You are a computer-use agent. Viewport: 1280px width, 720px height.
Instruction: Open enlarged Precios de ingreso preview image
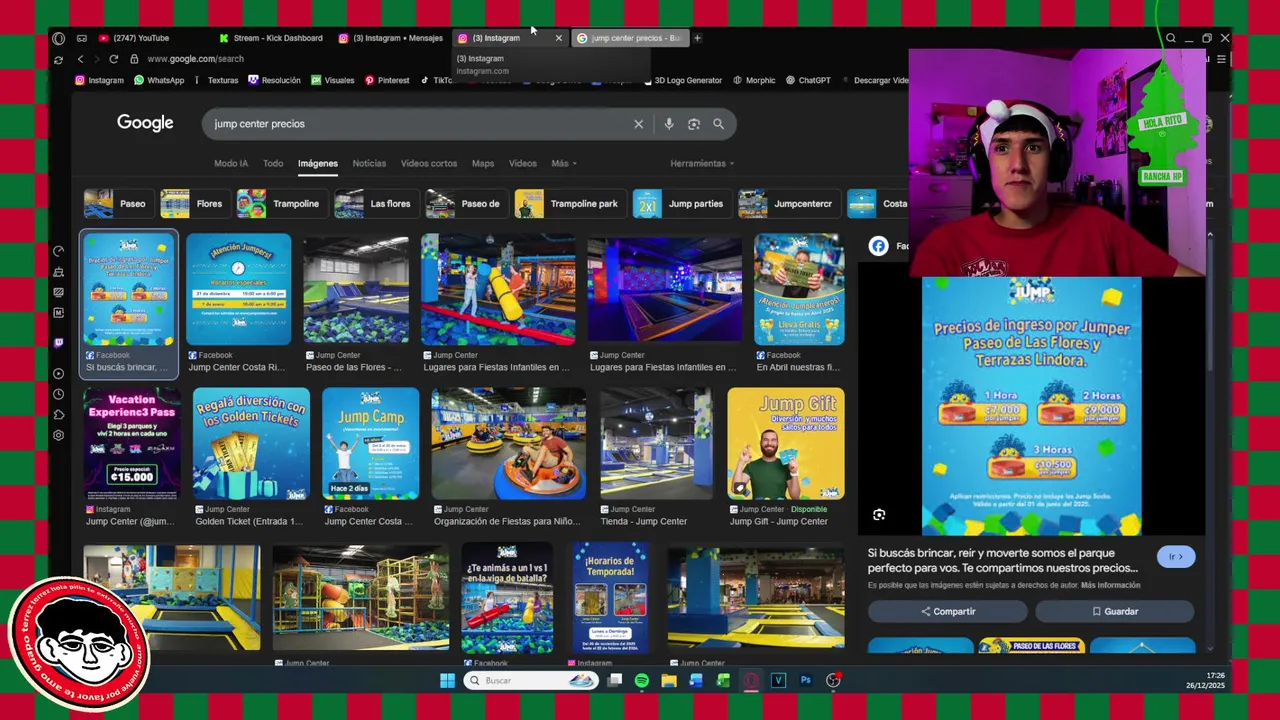click(1031, 406)
